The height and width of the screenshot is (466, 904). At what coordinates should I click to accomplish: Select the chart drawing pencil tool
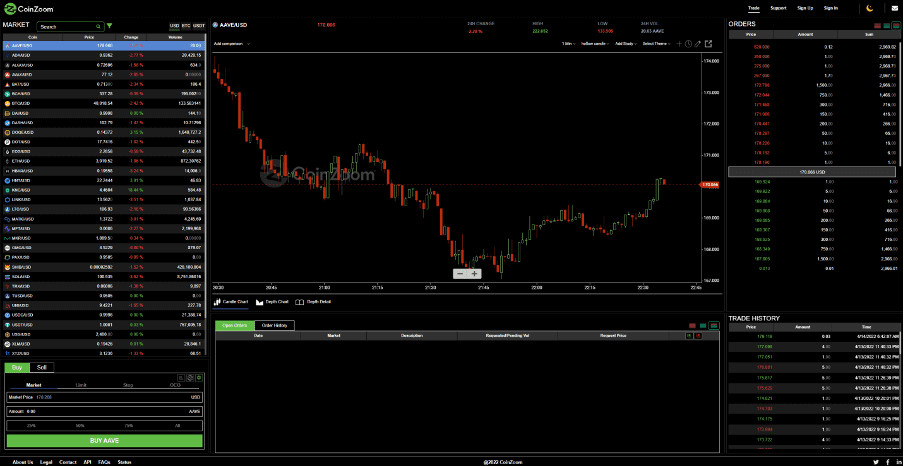click(698, 44)
